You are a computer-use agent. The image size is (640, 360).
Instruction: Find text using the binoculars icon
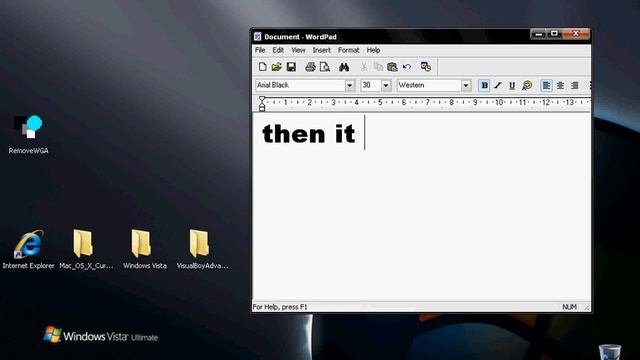(344, 67)
